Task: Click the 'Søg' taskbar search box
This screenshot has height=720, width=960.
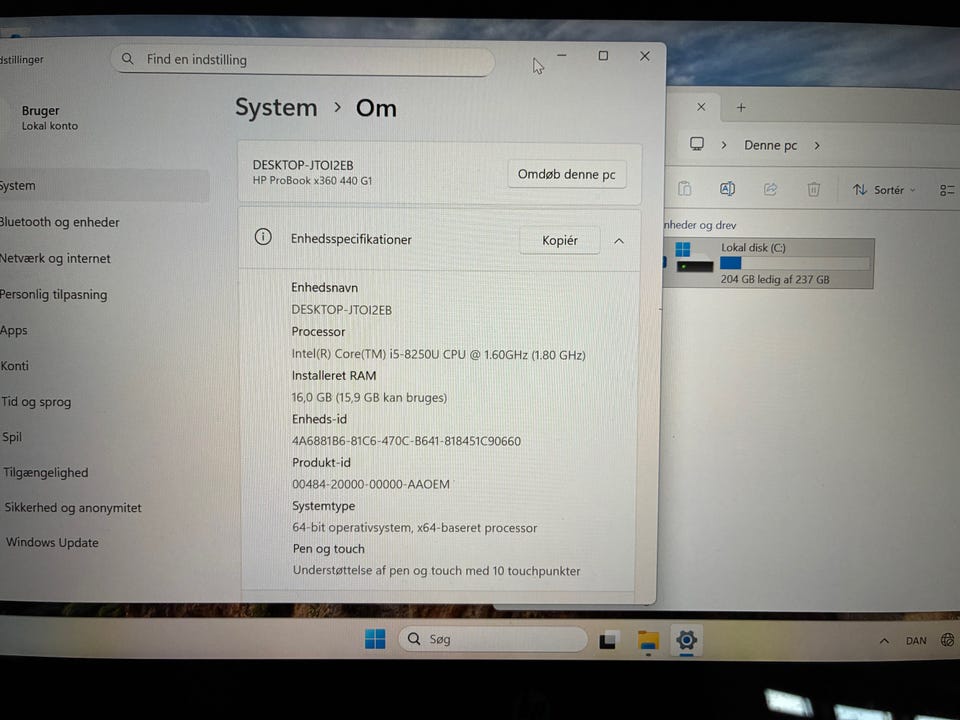Action: pos(493,639)
